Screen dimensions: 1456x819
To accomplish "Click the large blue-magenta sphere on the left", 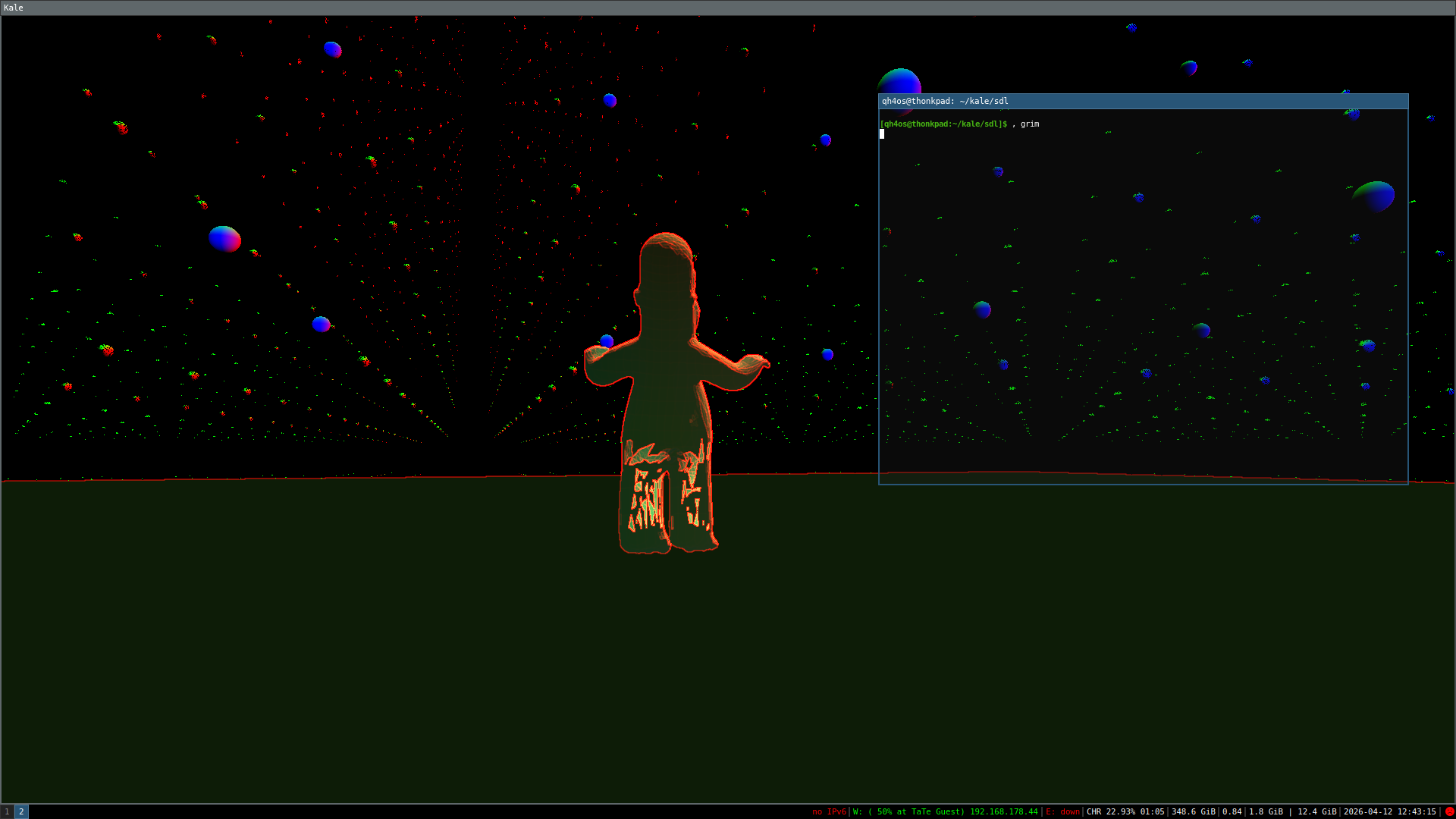I will point(224,239).
